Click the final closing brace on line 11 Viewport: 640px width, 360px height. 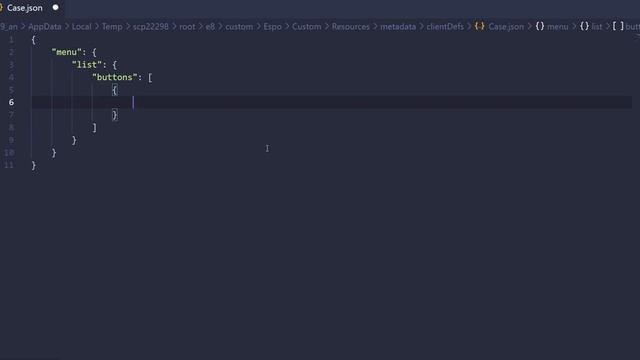coord(33,165)
